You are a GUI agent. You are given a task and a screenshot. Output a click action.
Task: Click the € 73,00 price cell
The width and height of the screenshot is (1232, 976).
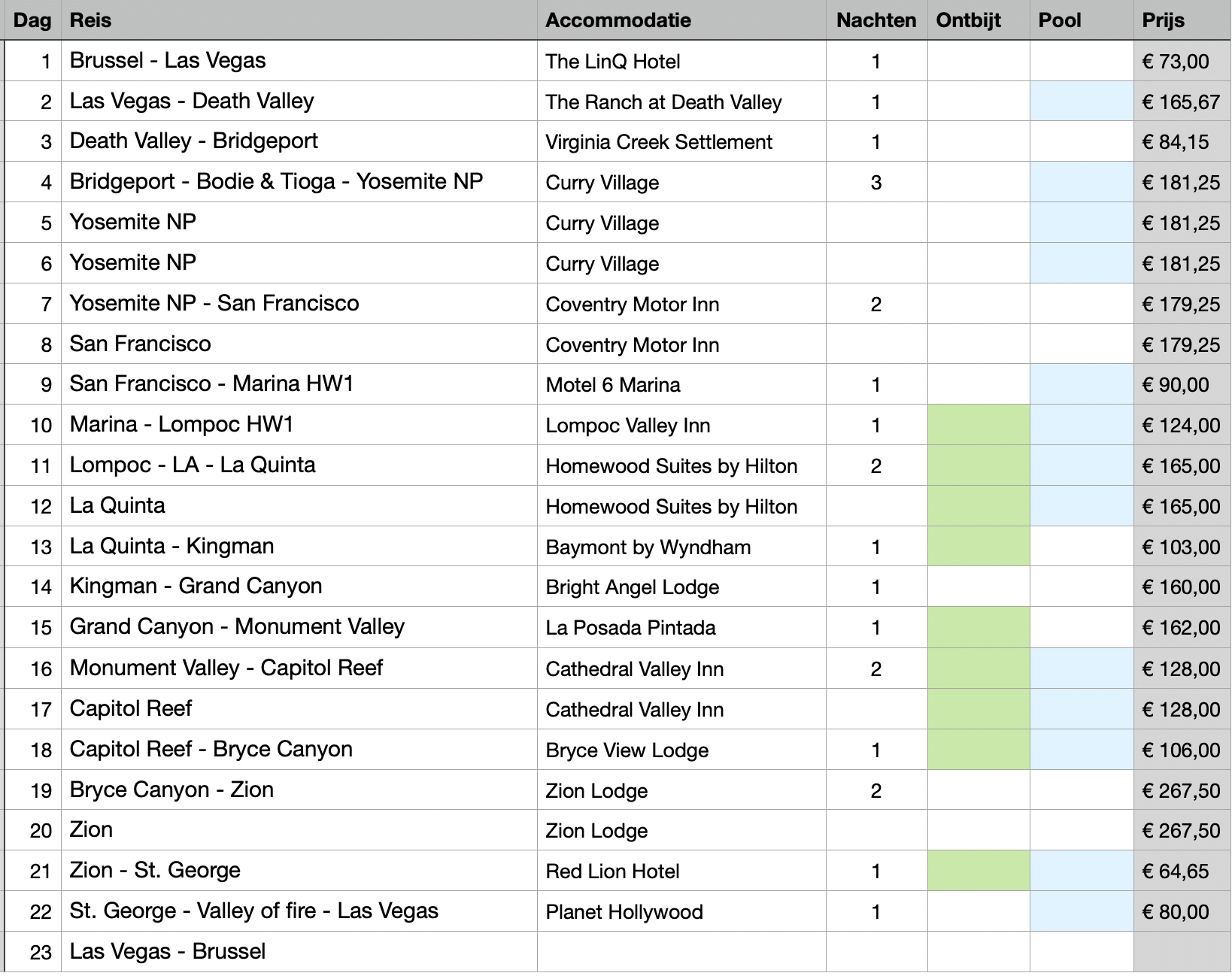click(x=1176, y=62)
